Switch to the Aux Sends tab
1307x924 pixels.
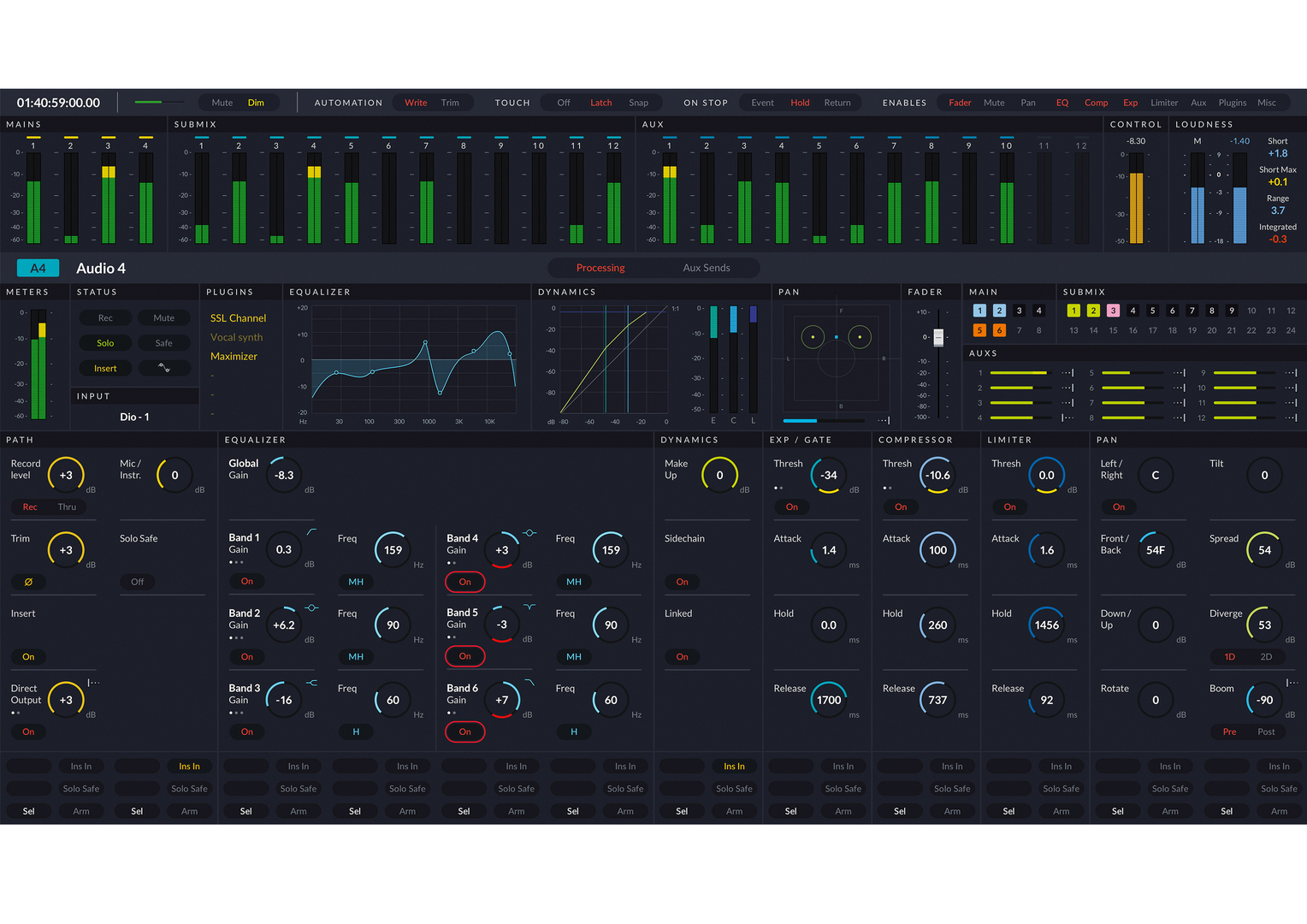[x=706, y=268]
